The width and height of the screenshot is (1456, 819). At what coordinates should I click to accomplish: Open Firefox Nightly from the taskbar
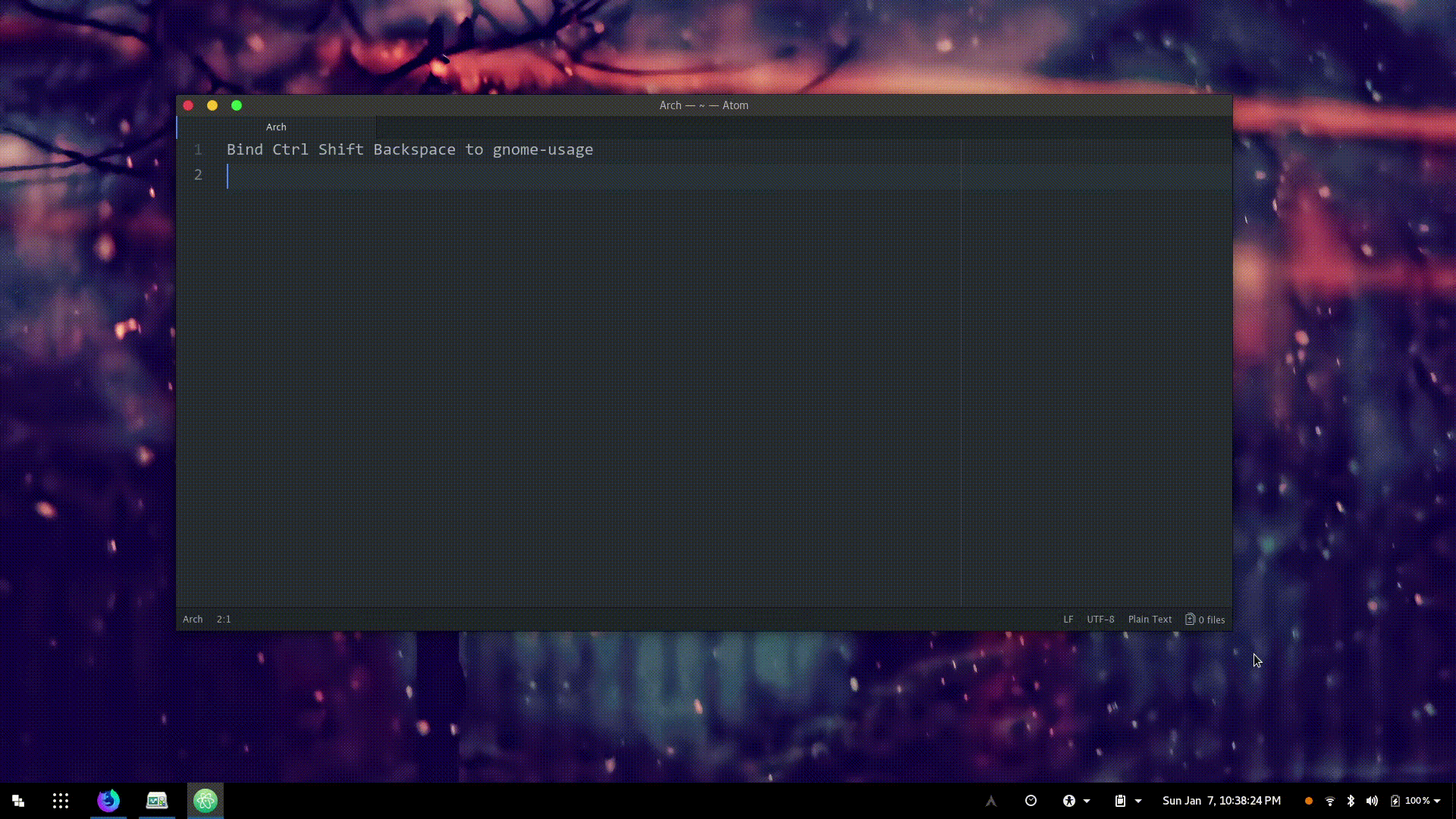click(108, 801)
